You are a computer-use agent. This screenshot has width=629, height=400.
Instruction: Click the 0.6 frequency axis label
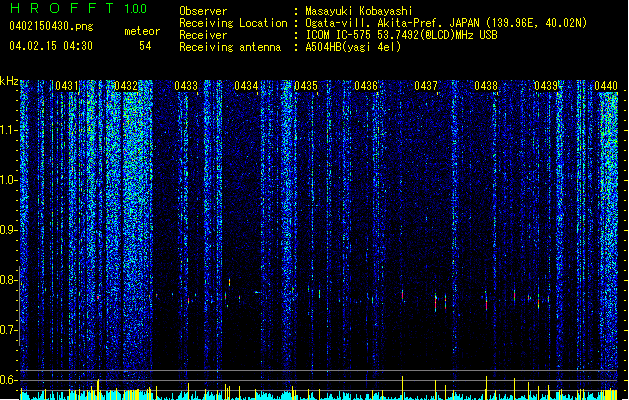pos(7,380)
